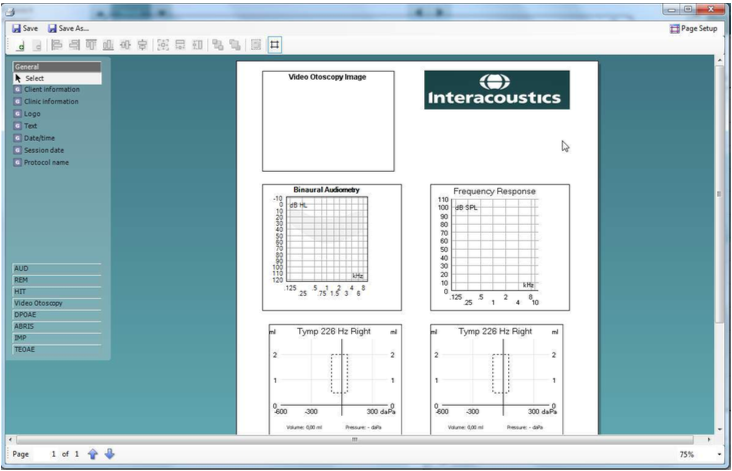Click the make same height icon
This screenshot has width=732, height=471.
(197, 45)
